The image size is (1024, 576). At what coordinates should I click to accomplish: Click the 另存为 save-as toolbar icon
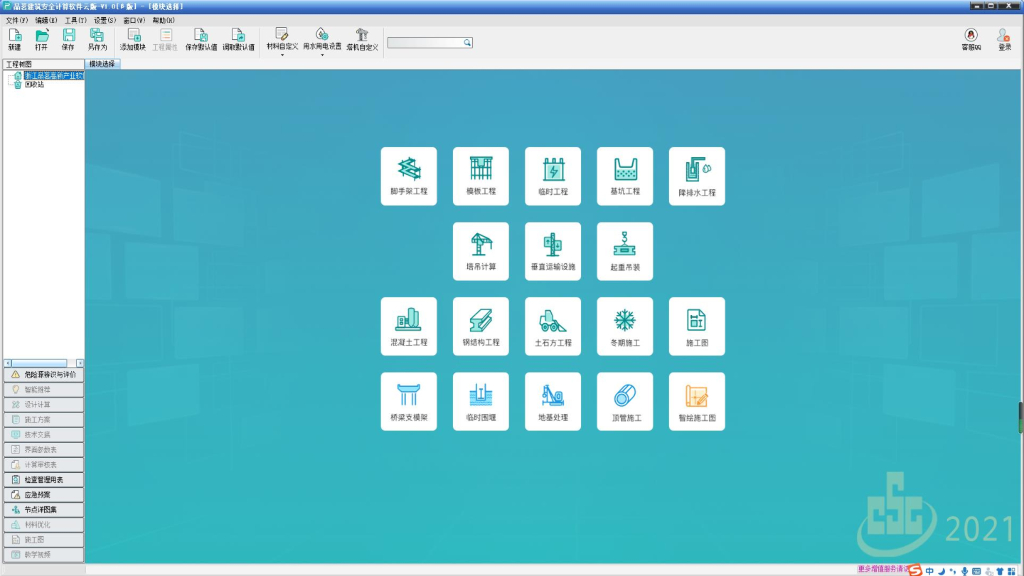97,39
